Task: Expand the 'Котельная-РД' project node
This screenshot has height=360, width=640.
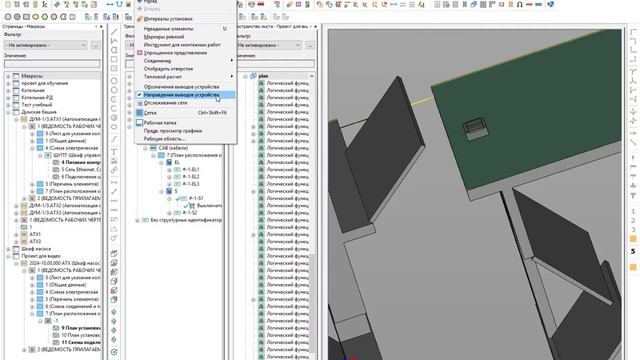Action: [8, 98]
